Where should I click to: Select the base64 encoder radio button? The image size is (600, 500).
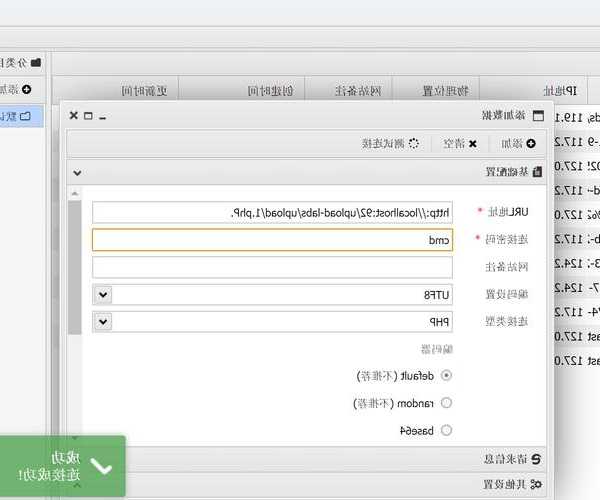click(x=446, y=430)
